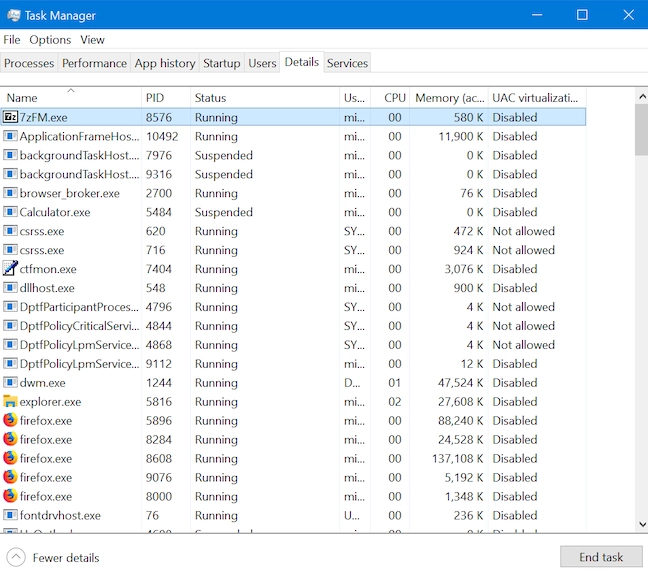Click the Calculator.exe process icon
648x579 pixels.
(x=10, y=212)
